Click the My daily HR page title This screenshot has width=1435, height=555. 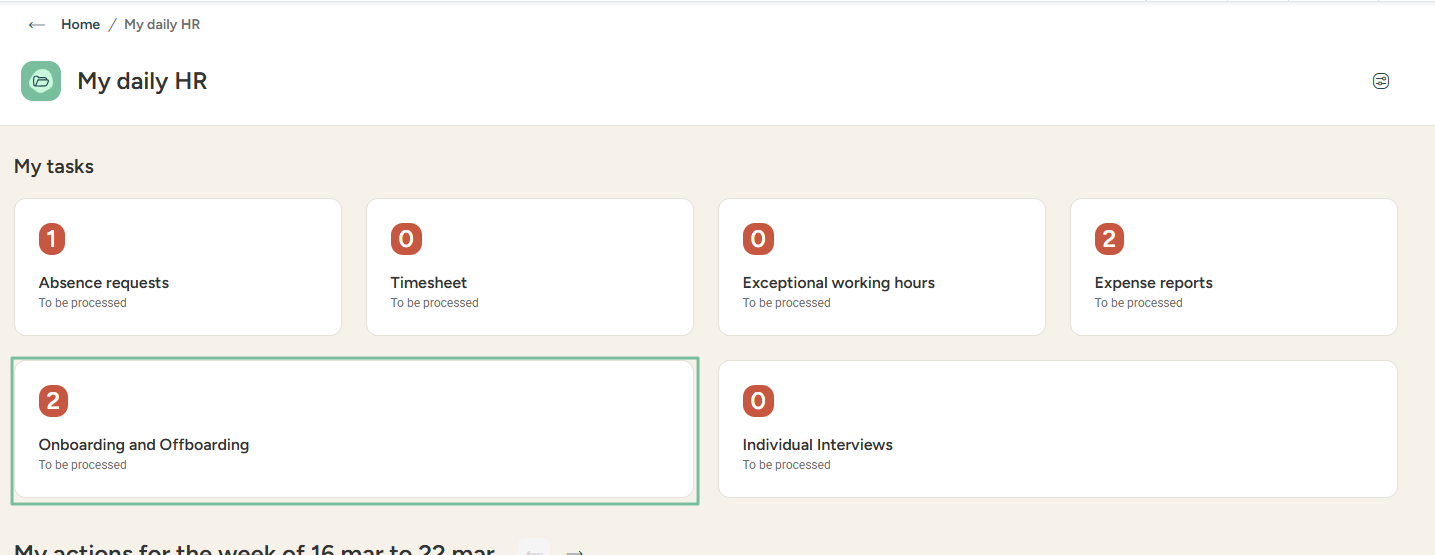pos(142,81)
